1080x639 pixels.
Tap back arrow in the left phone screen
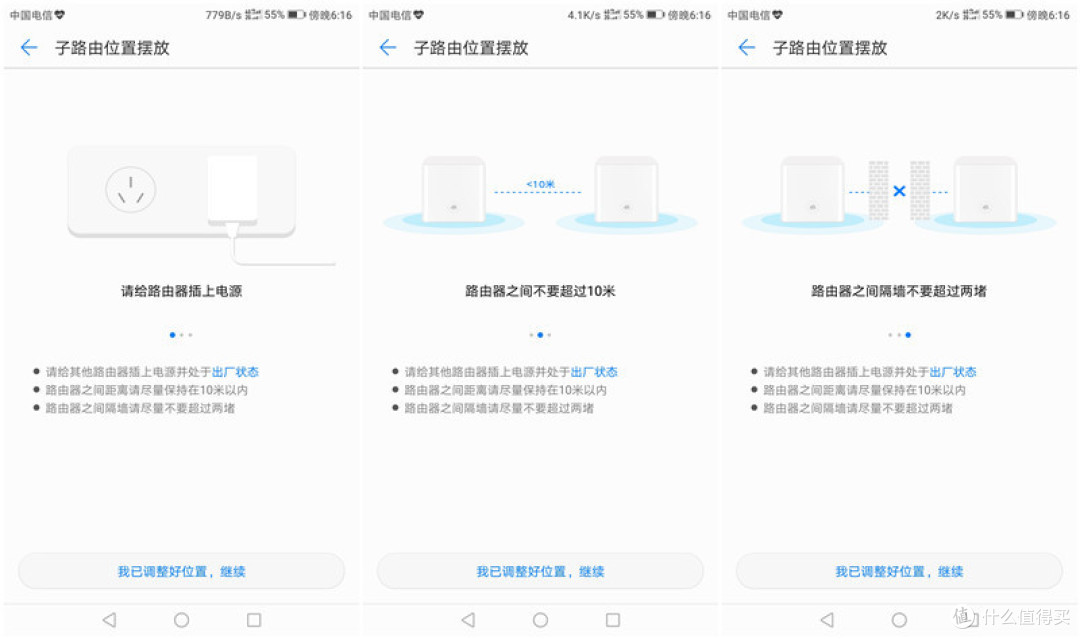(29, 48)
